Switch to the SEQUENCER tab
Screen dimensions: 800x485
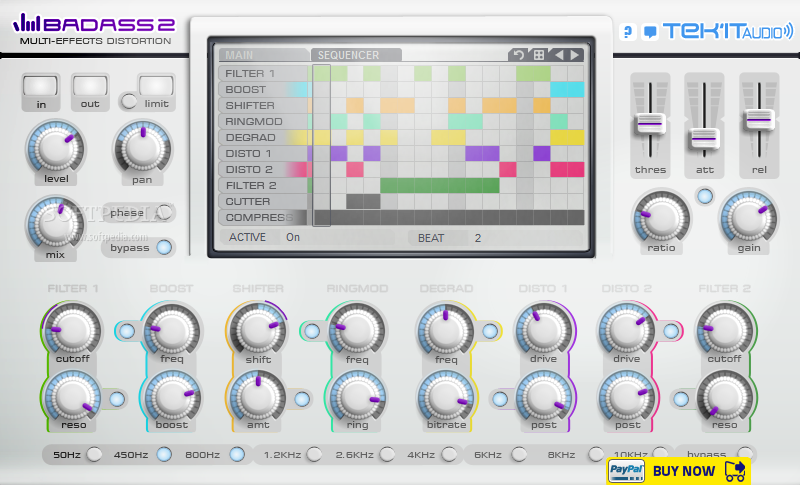pos(356,55)
